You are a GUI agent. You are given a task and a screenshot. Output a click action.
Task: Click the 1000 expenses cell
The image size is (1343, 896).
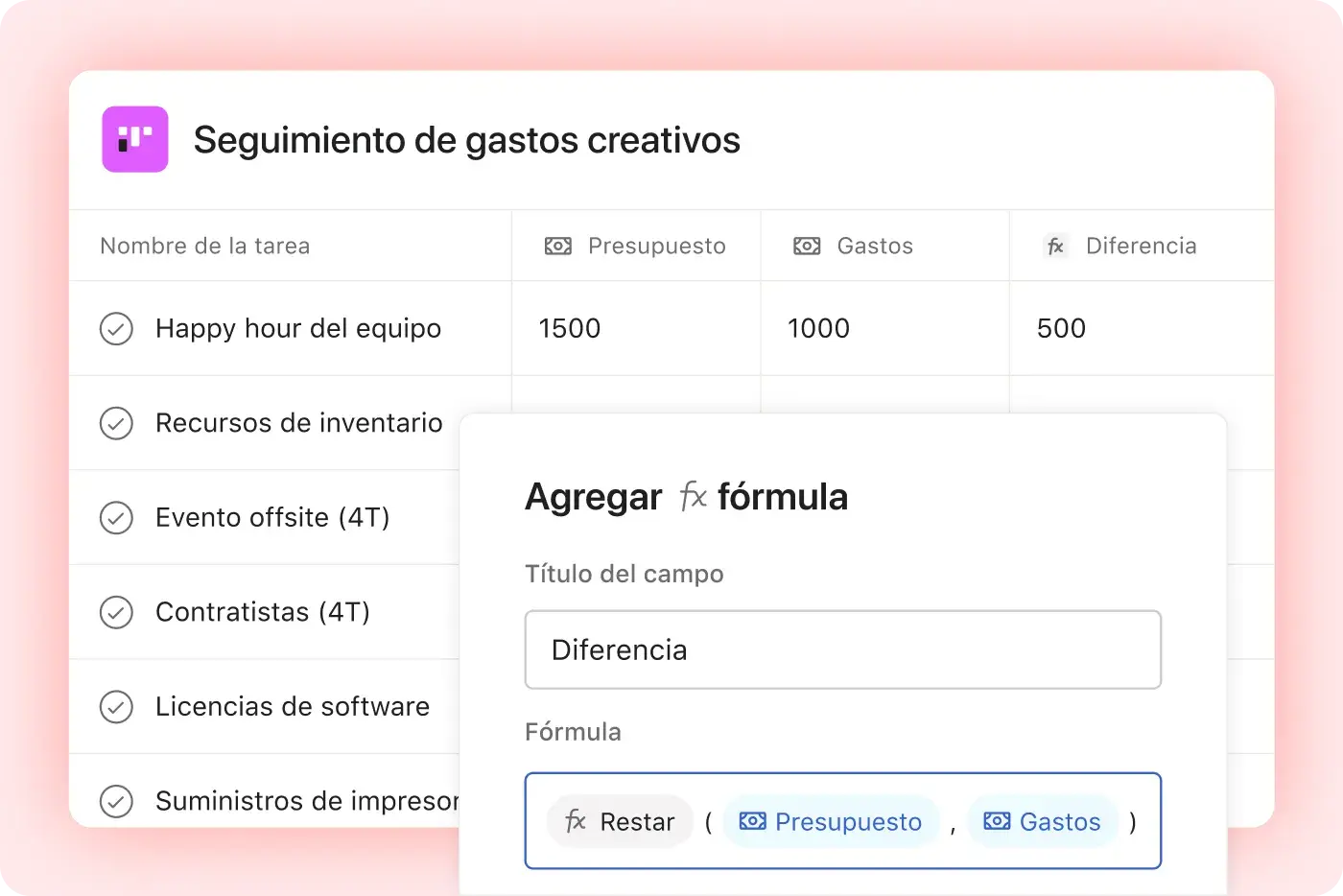coord(884,328)
